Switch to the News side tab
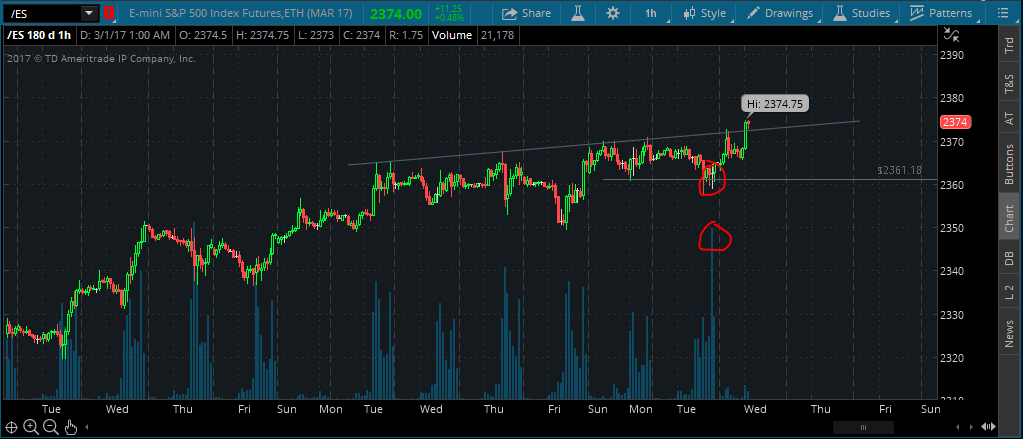Image resolution: width=1023 pixels, height=439 pixels. 1009,332
